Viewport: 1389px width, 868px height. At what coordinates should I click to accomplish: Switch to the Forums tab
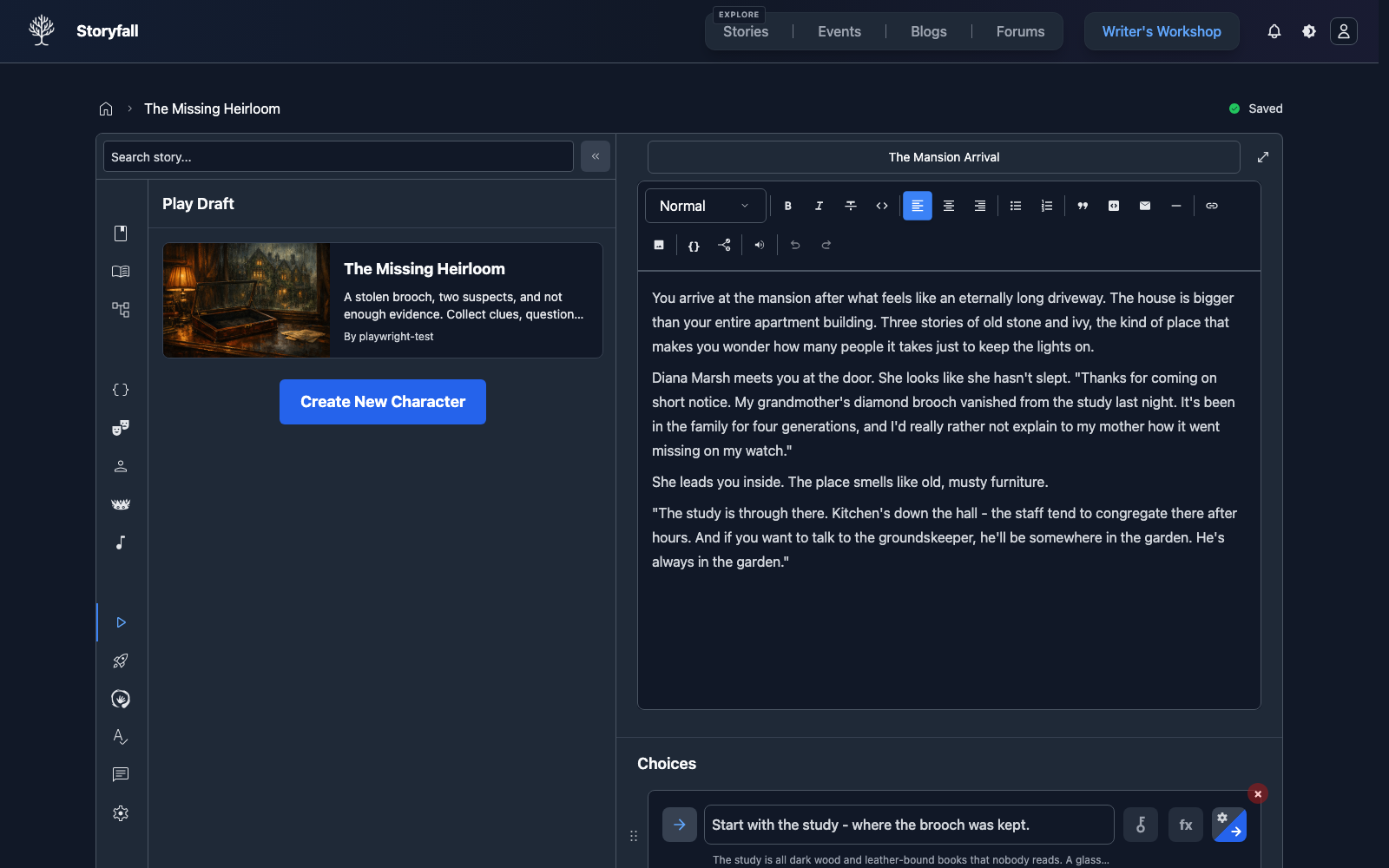coord(1019,31)
